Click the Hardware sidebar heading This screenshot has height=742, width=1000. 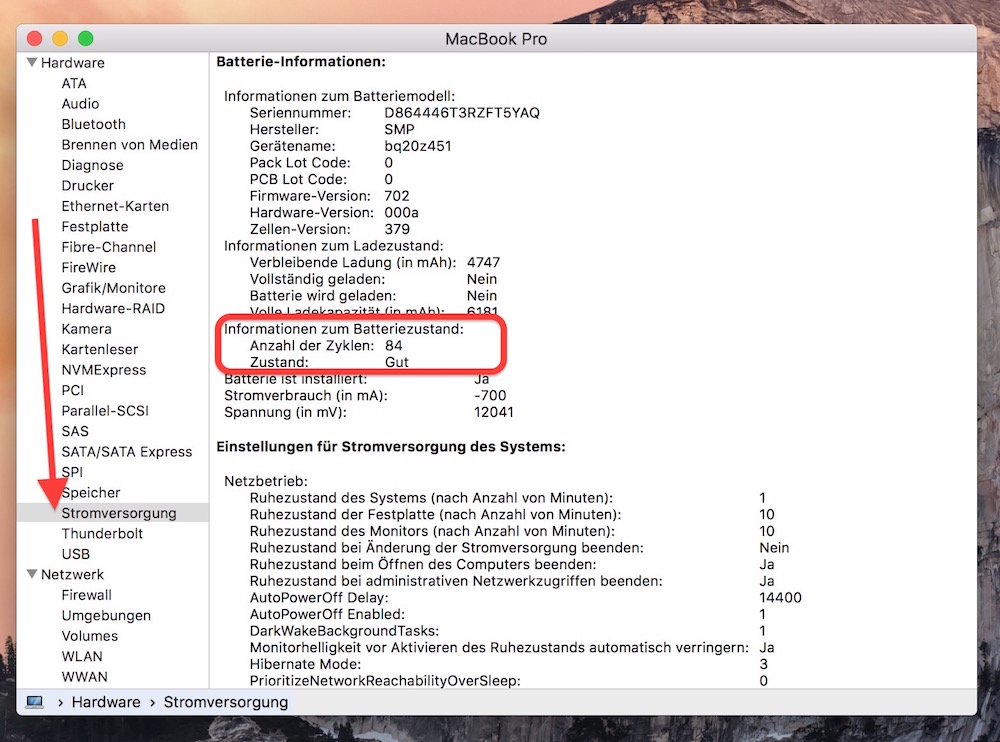pyautogui.click(x=73, y=63)
